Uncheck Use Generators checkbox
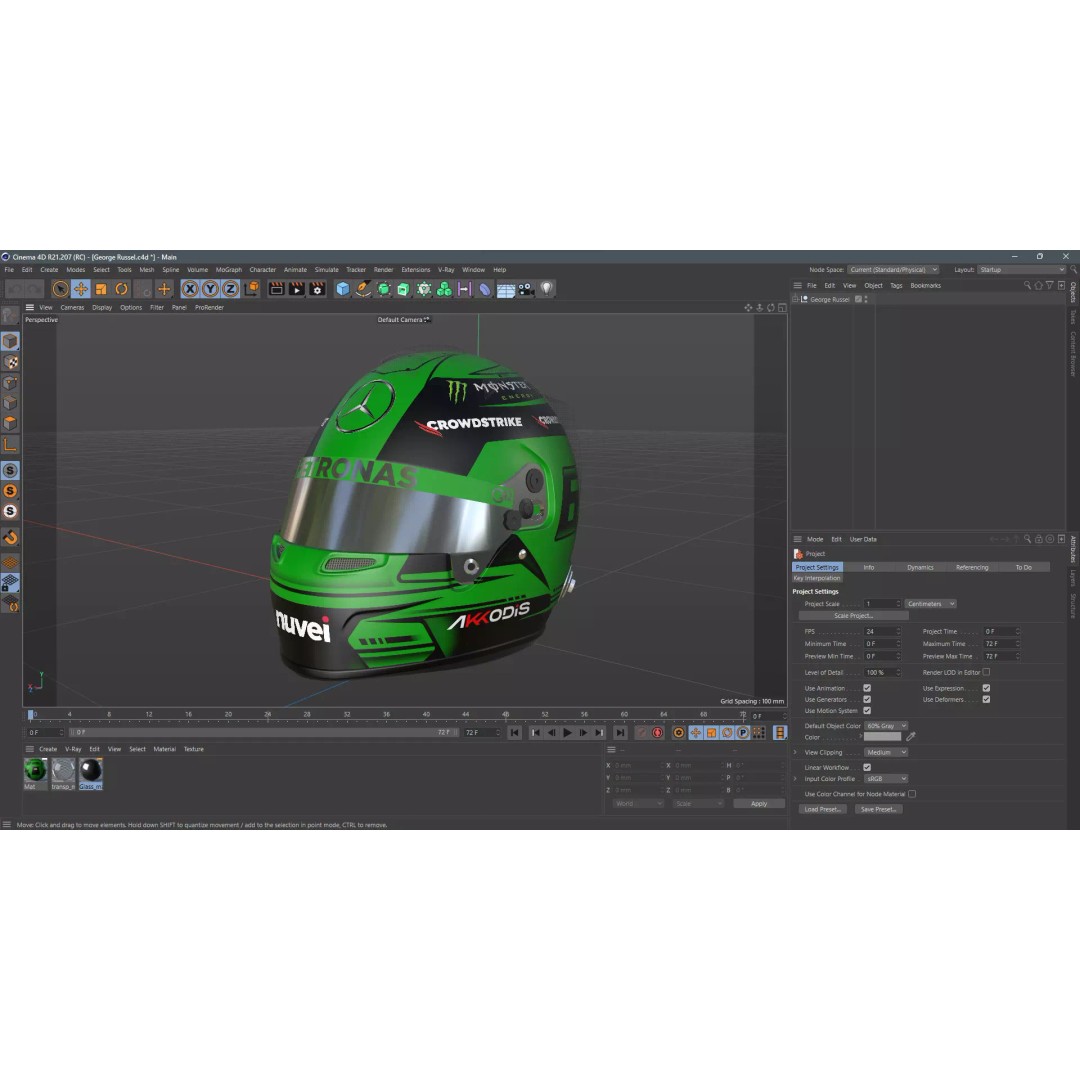Image resolution: width=1080 pixels, height=1080 pixels. coord(867,699)
